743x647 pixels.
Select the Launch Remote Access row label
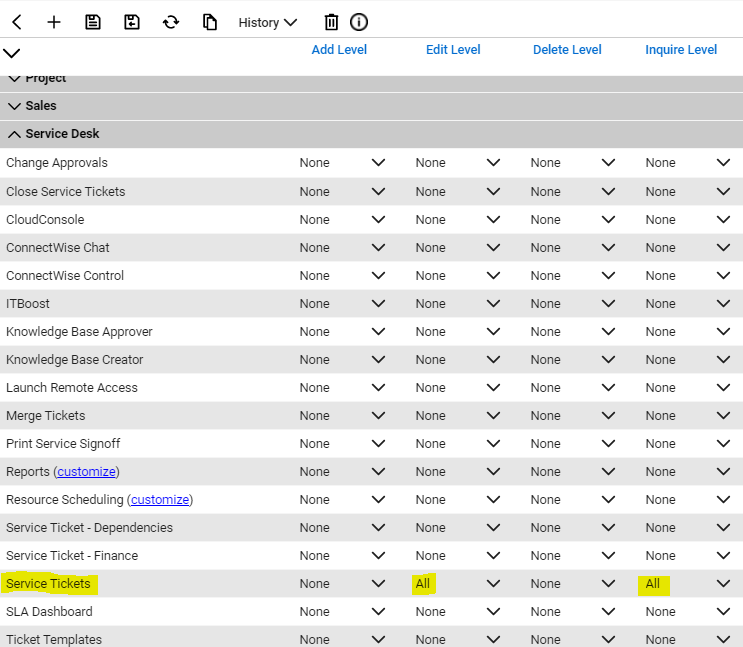click(x=72, y=387)
